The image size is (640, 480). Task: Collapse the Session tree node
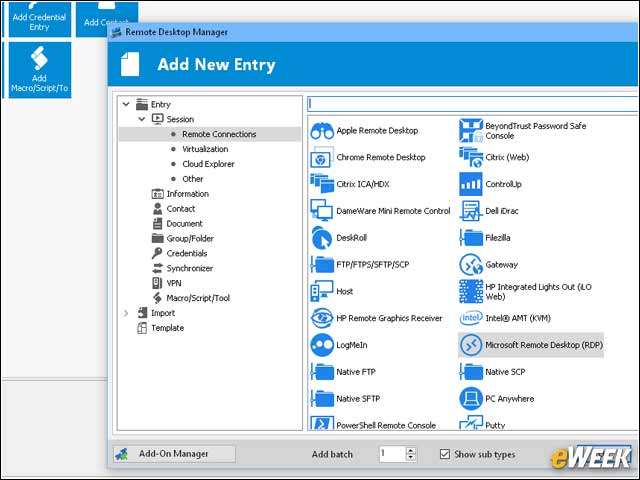coord(142,119)
